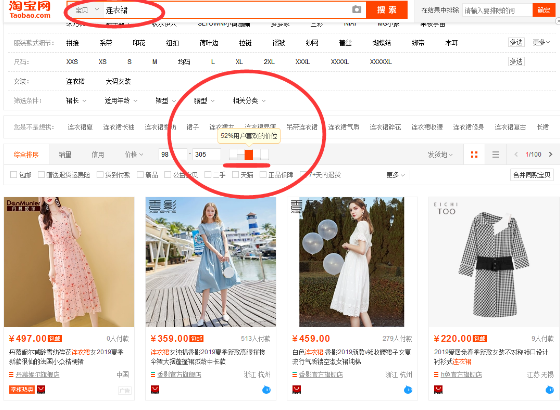Screen dimensions: 560x410
Task: Switch to list view icon
Action: (x=495, y=154)
